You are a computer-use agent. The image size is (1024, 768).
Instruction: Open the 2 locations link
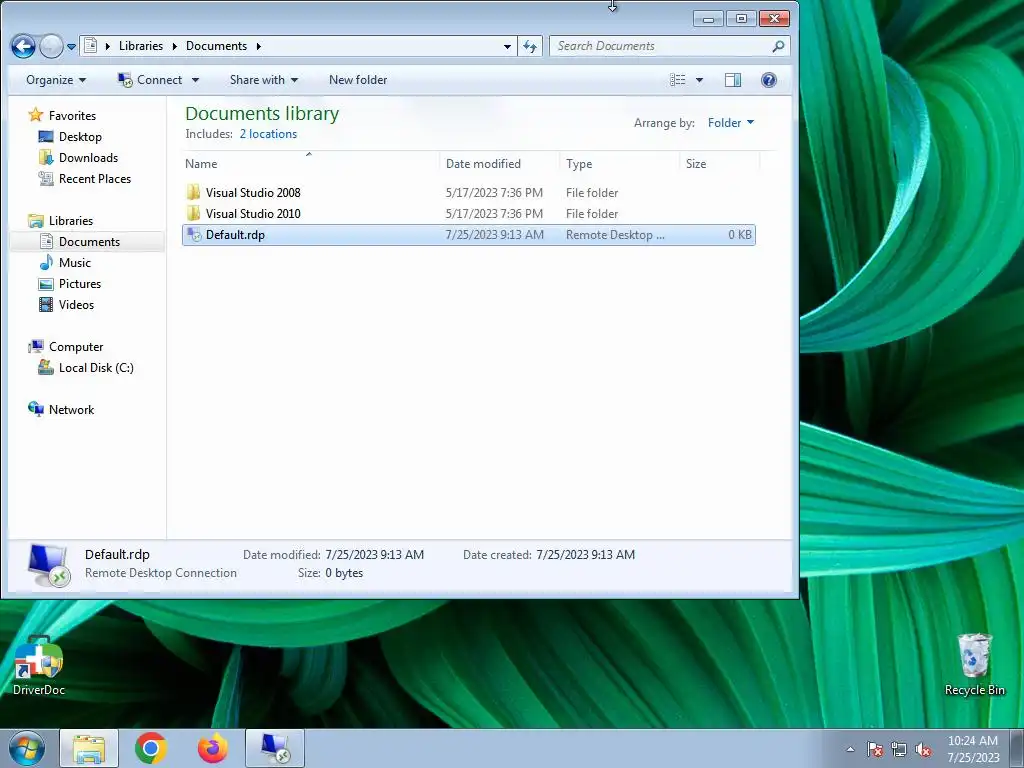(268, 134)
